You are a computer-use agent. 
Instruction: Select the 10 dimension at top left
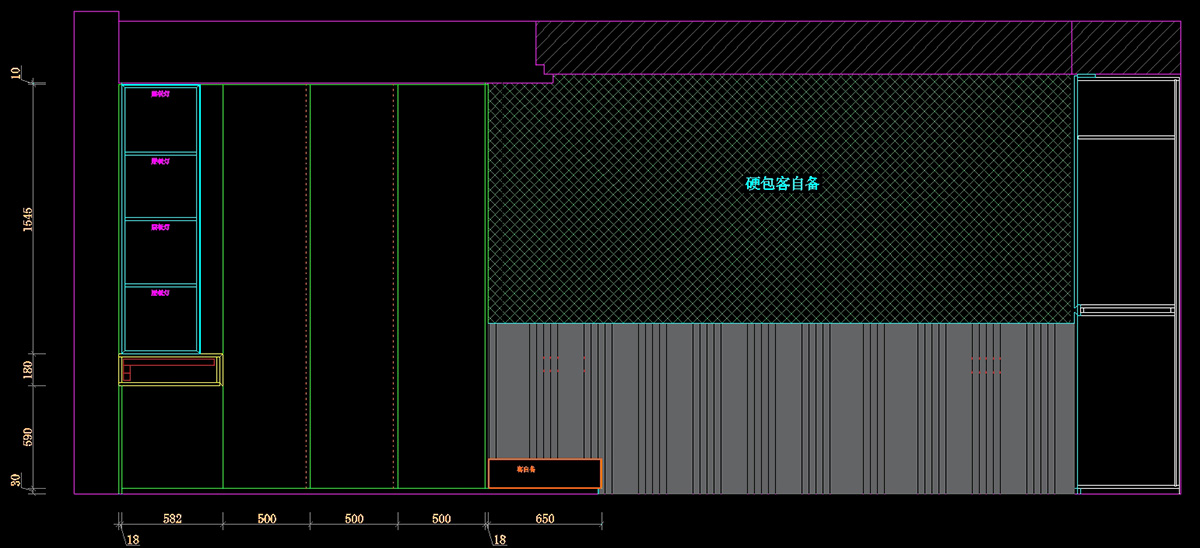(x=16, y=73)
